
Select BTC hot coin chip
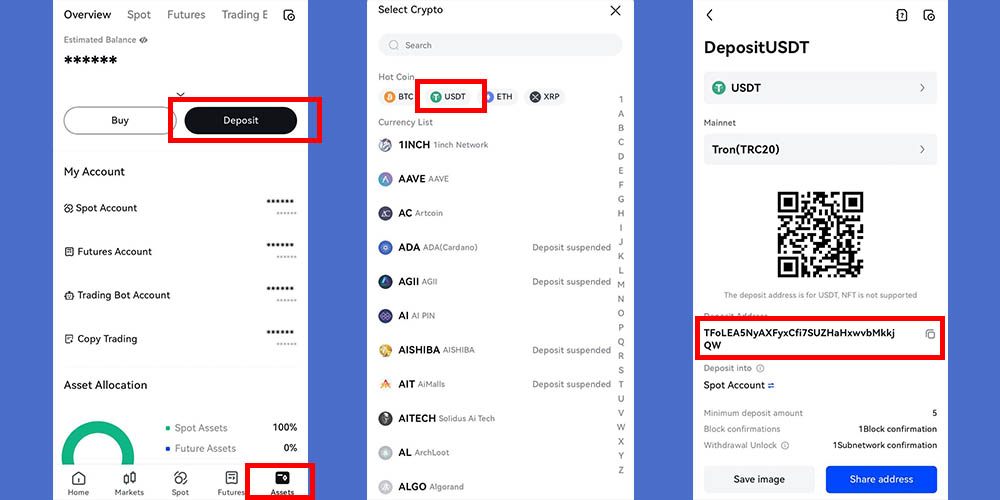[398, 97]
